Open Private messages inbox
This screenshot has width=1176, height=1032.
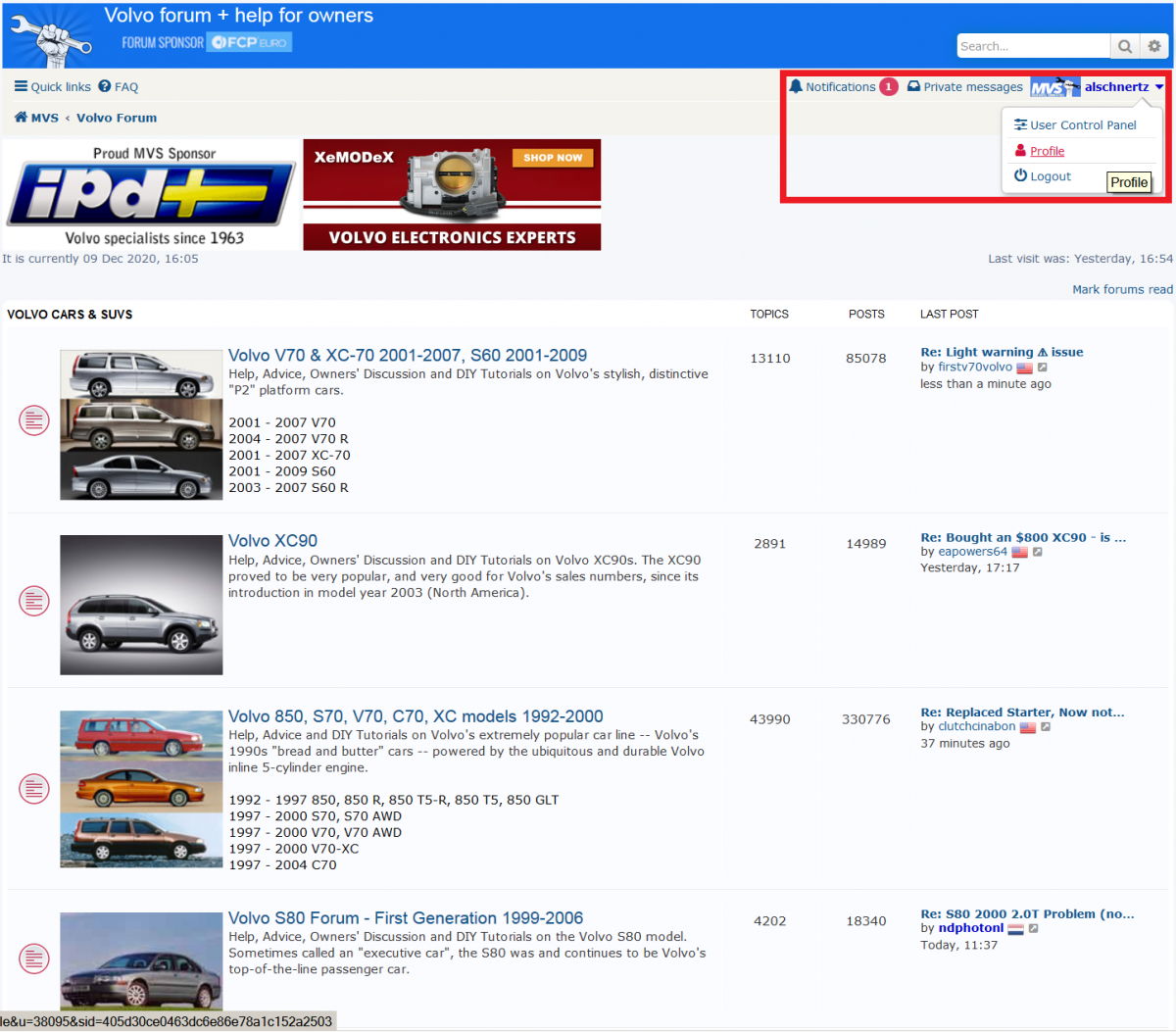tap(965, 87)
